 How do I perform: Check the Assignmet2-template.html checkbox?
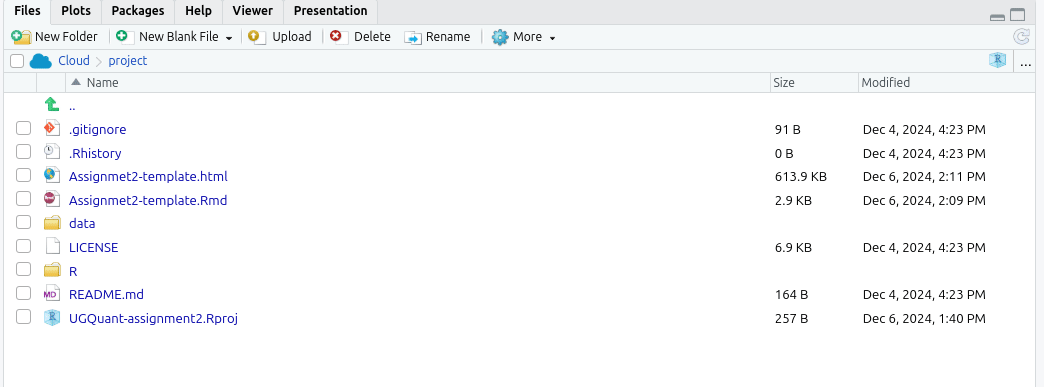(23, 175)
